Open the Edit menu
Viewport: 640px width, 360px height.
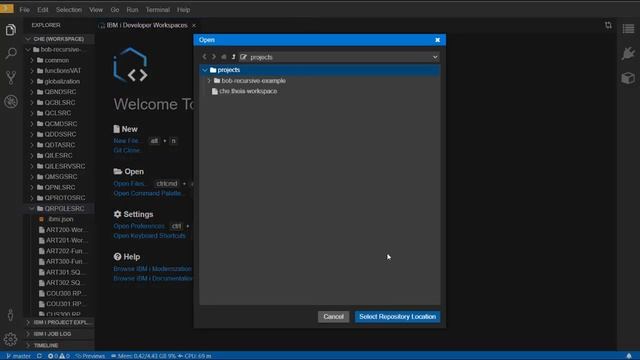coord(42,9)
